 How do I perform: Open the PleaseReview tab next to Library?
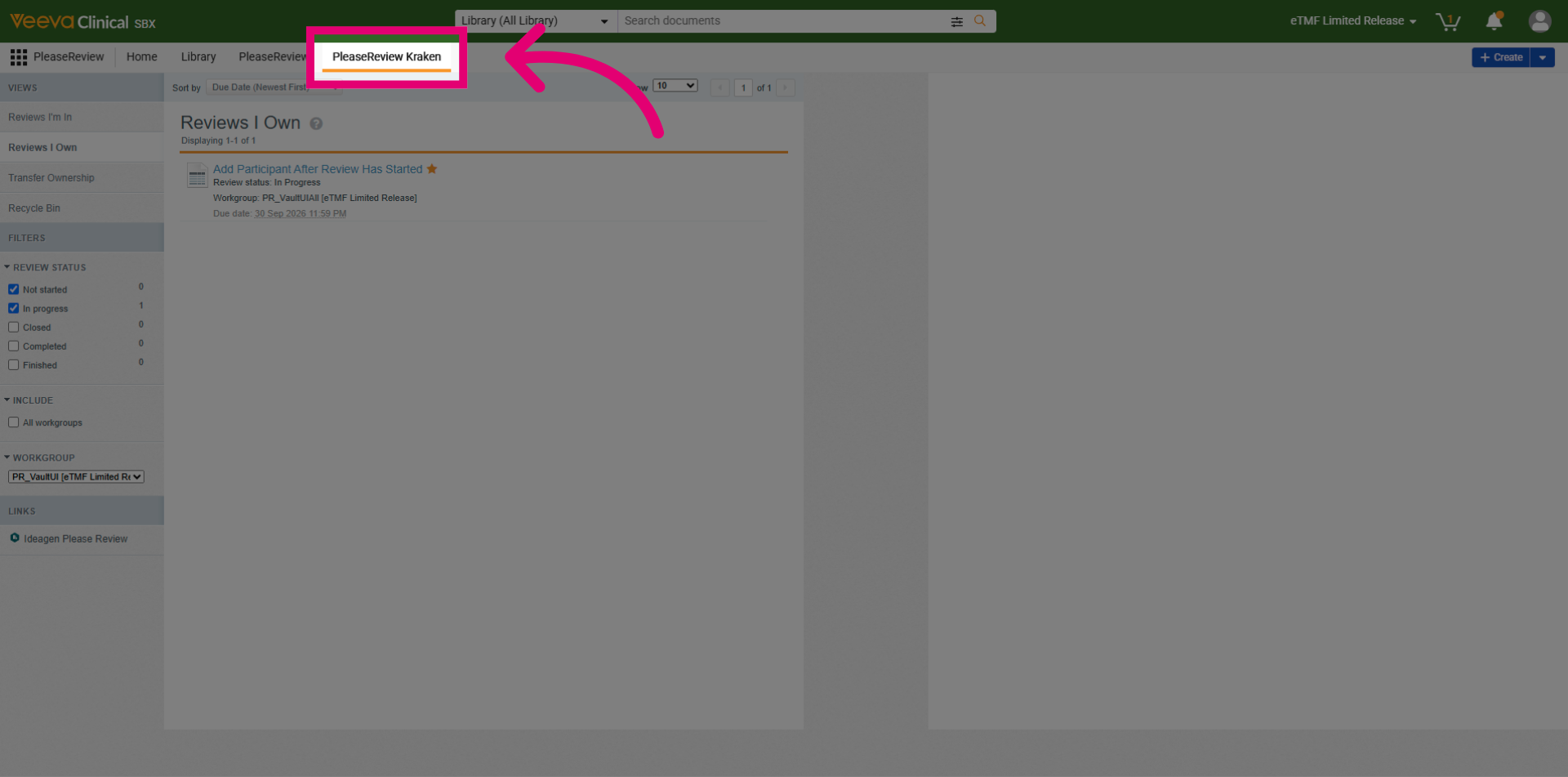[271, 57]
